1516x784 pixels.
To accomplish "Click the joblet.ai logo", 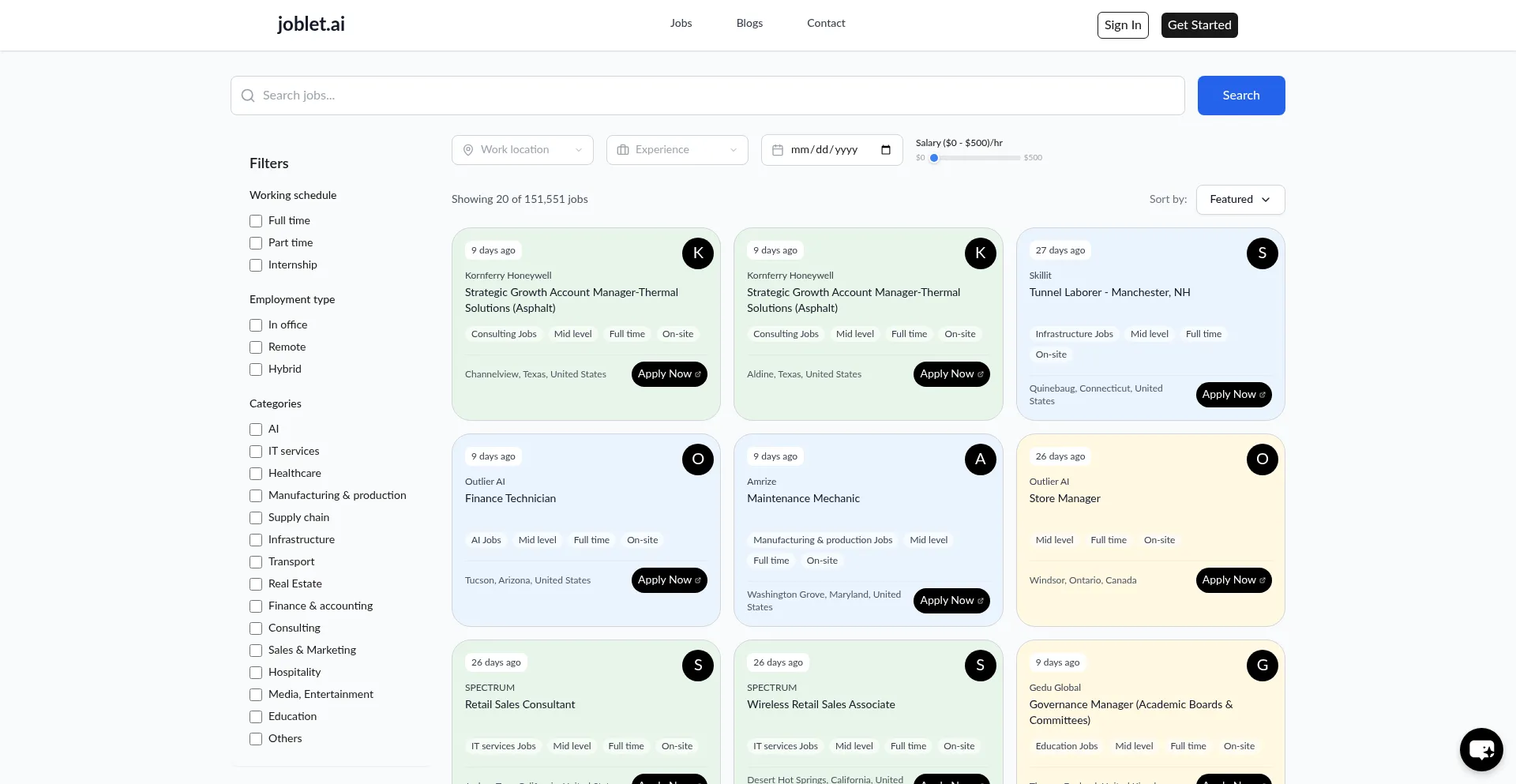I will tap(311, 24).
